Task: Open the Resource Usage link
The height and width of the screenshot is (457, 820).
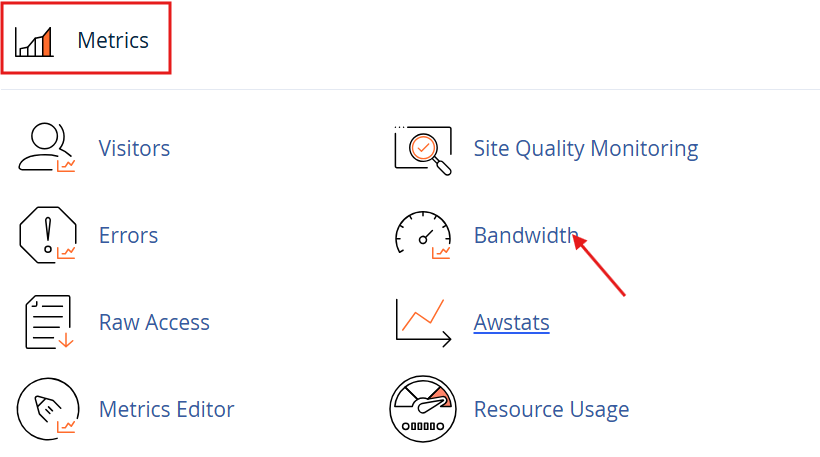Action: pos(551,409)
